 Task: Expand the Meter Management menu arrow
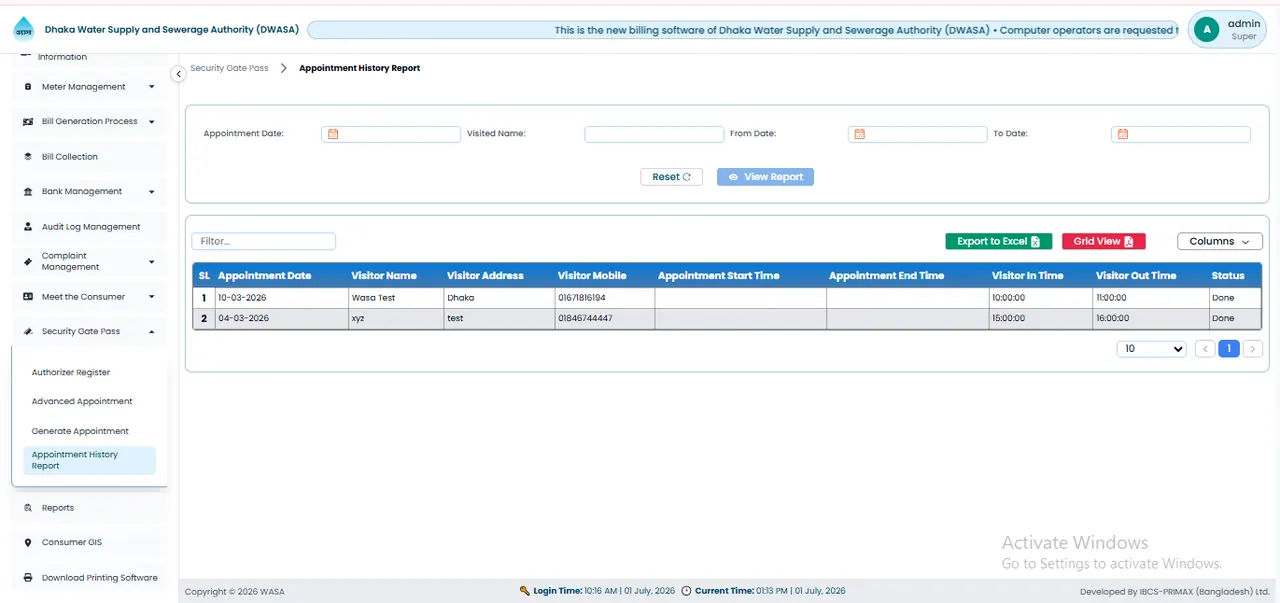pyautogui.click(x=152, y=87)
